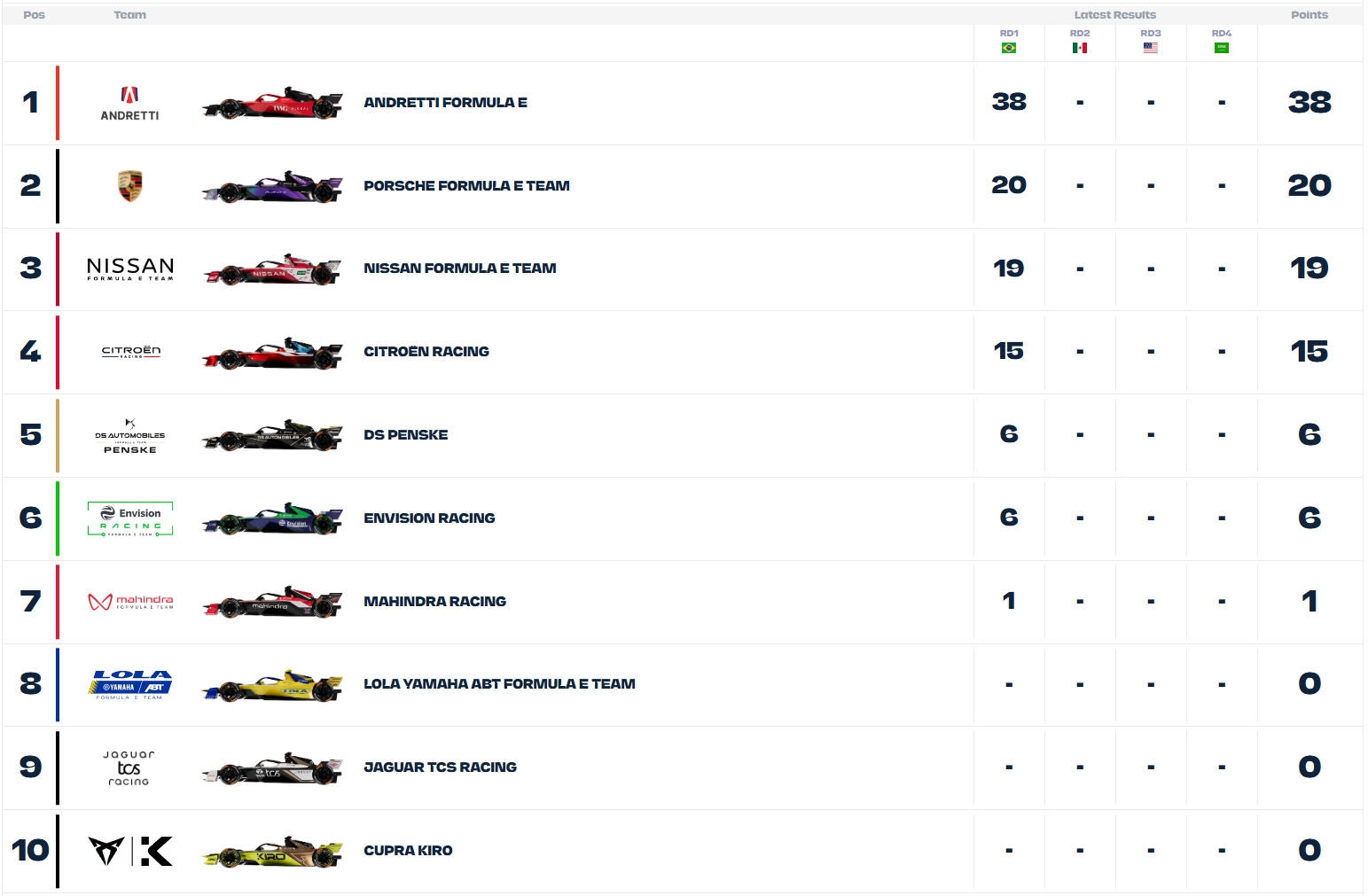Click the Cupra Kiro logo
This screenshot has height=896, width=1368.
pyautogui.click(x=130, y=851)
